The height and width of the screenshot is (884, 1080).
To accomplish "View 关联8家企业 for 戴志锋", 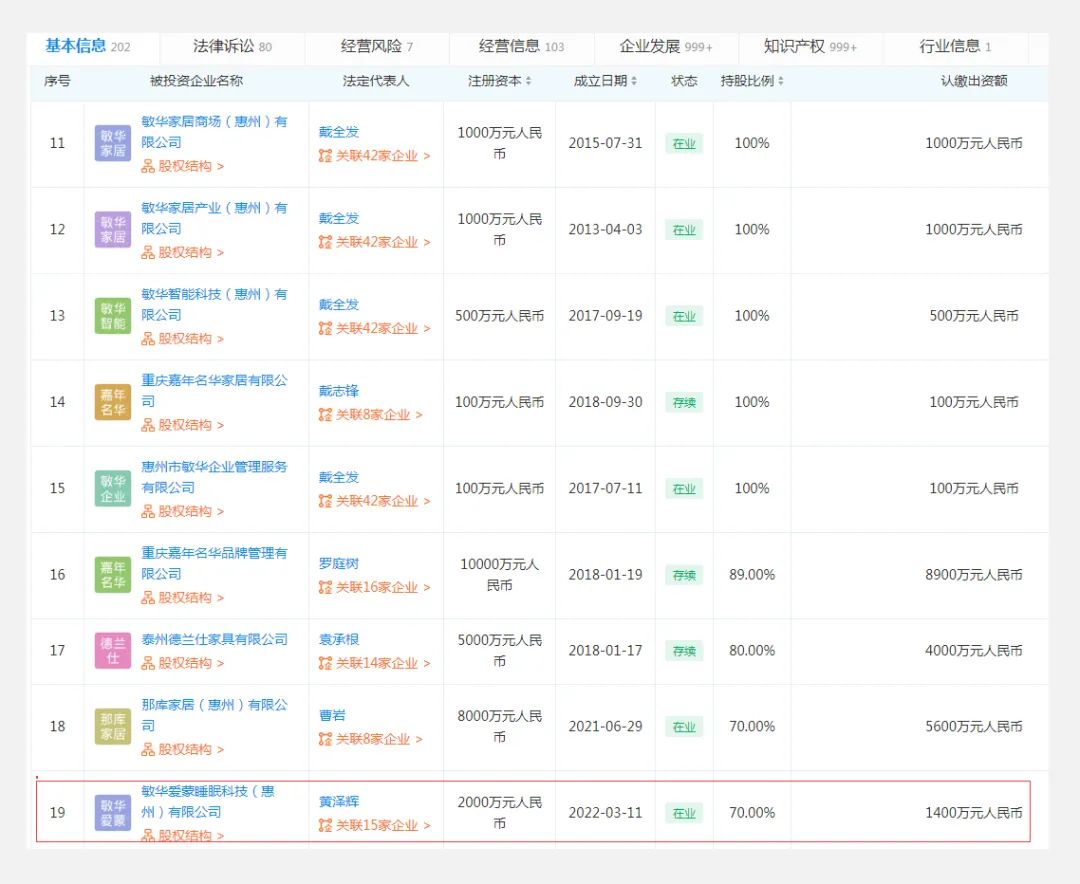I will 371,414.
